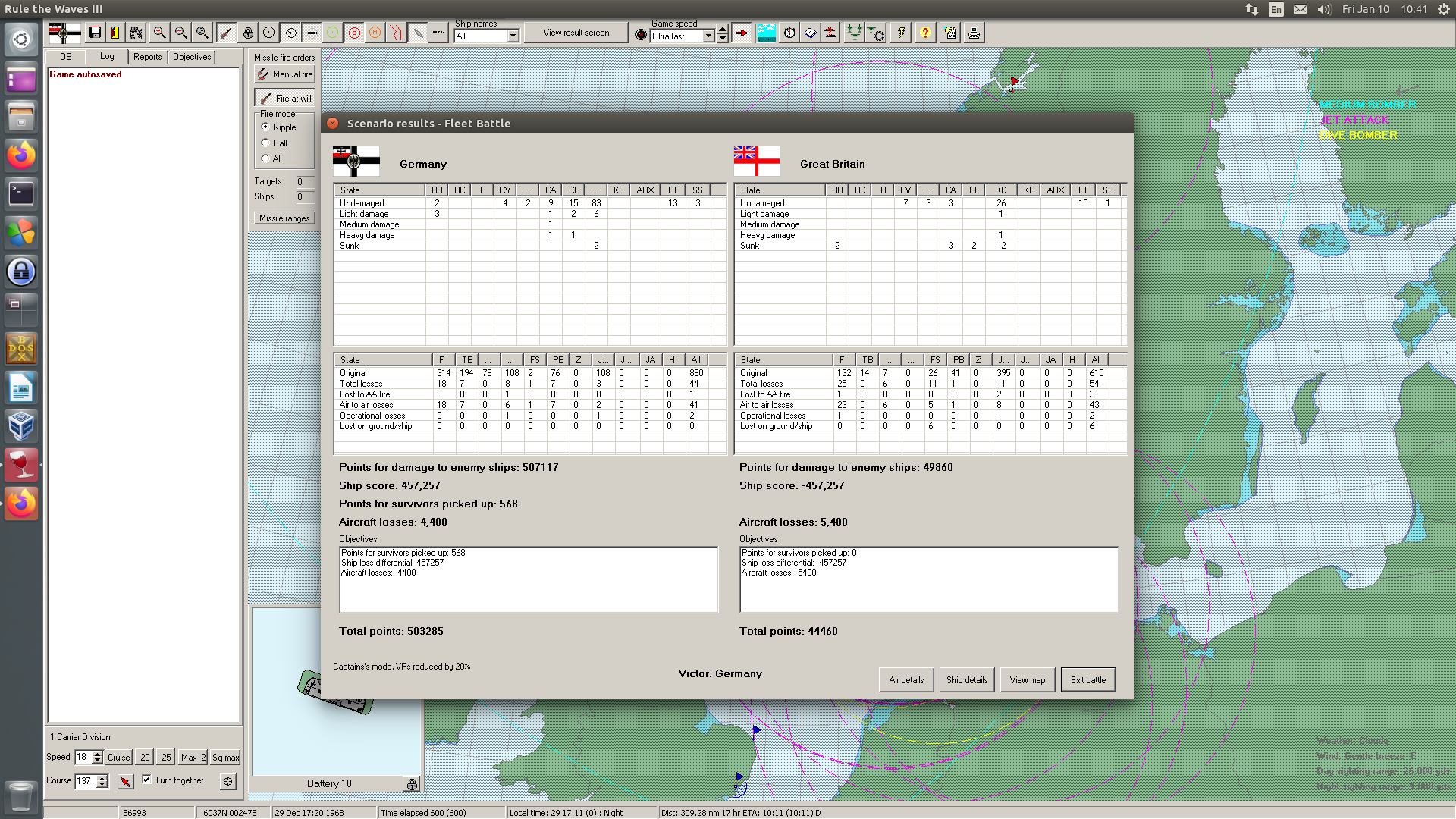The height and width of the screenshot is (819, 1456).
Task: Select the Half fire mode radio button
Action: [x=265, y=143]
